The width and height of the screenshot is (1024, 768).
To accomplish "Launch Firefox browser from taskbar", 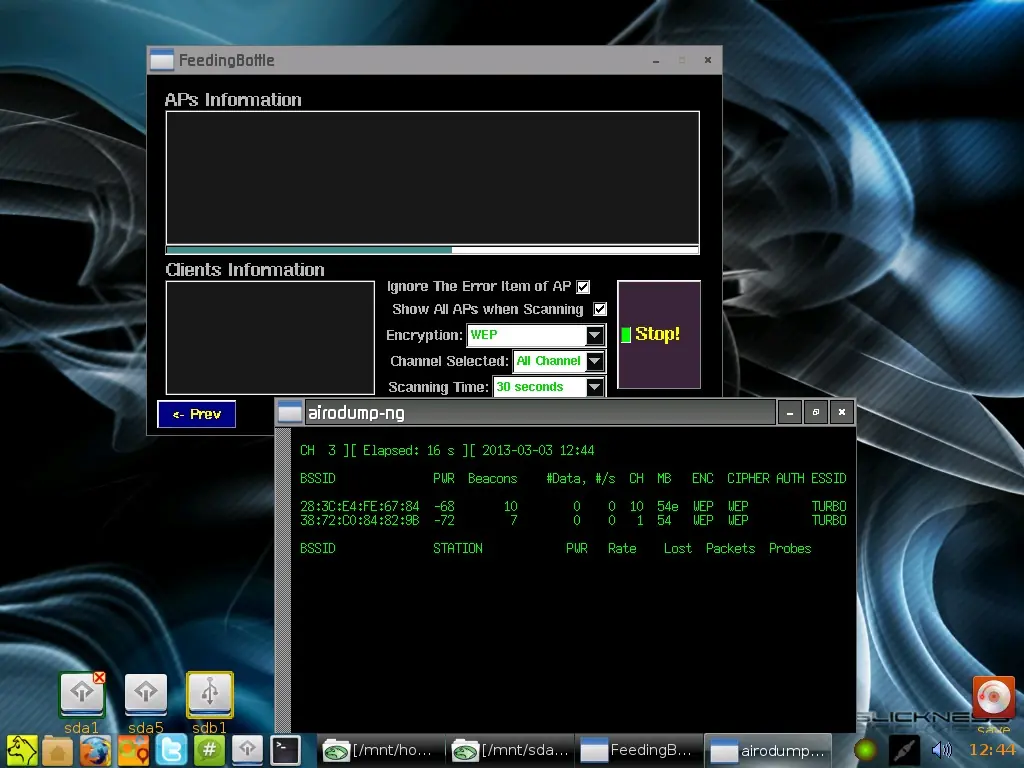I will (95, 750).
